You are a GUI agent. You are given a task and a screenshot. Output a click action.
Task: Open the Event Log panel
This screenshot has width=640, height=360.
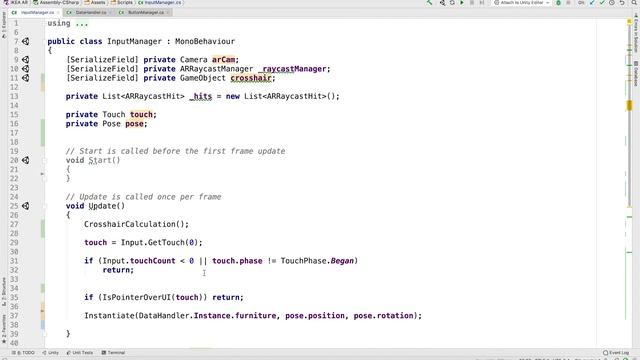click(x=616, y=353)
